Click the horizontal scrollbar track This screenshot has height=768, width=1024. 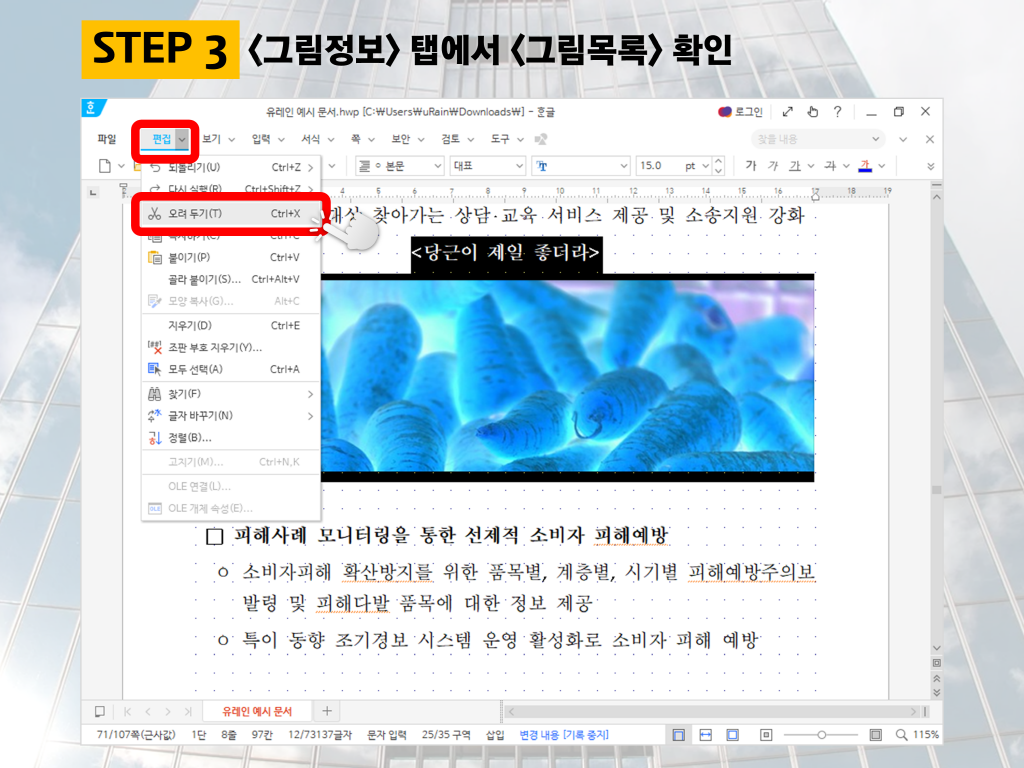coord(712,711)
